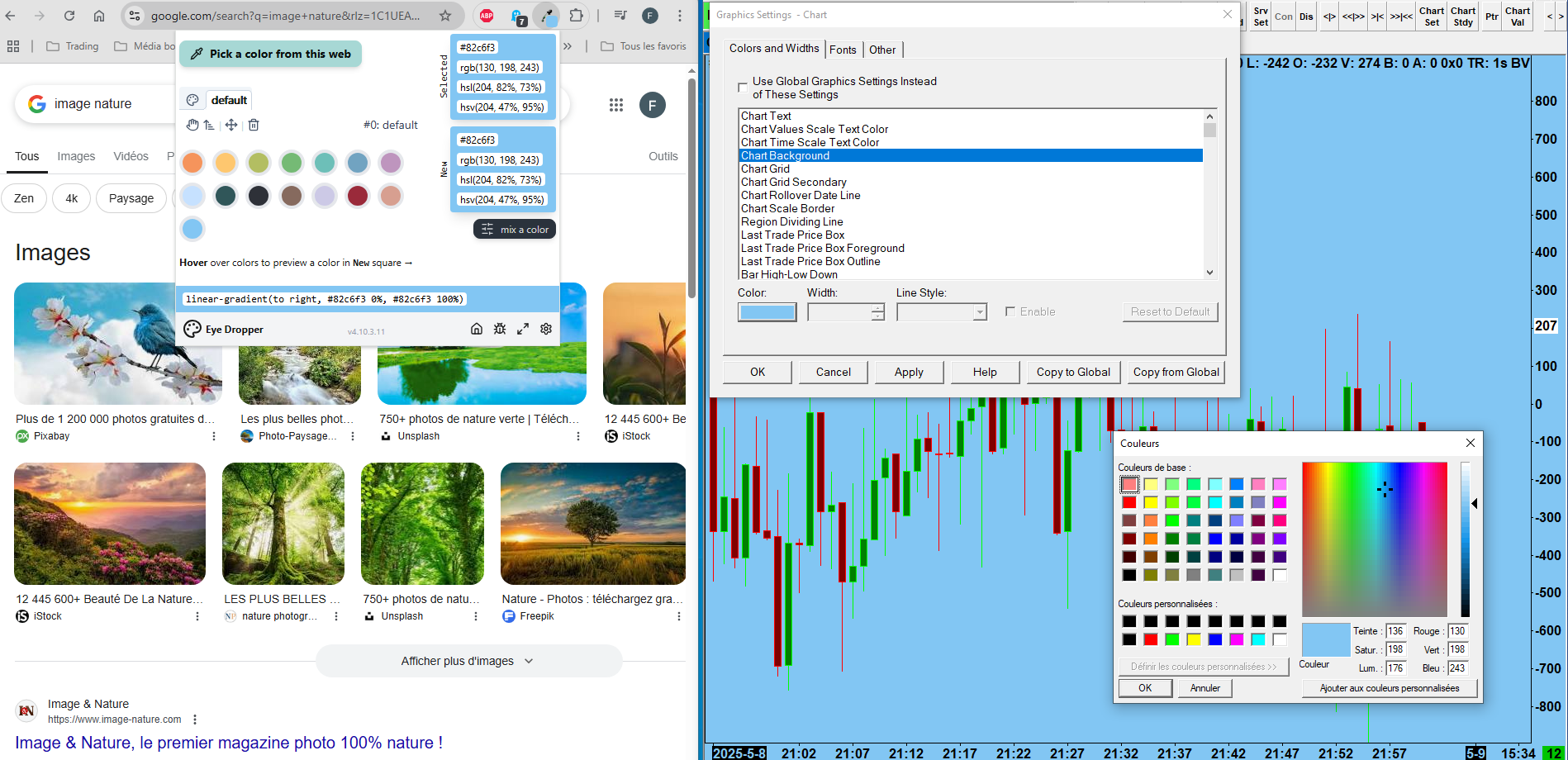The image size is (1568, 760).
Task: Switch to the Fonts tab
Action: pyautogui.click(x=843, y=50)
